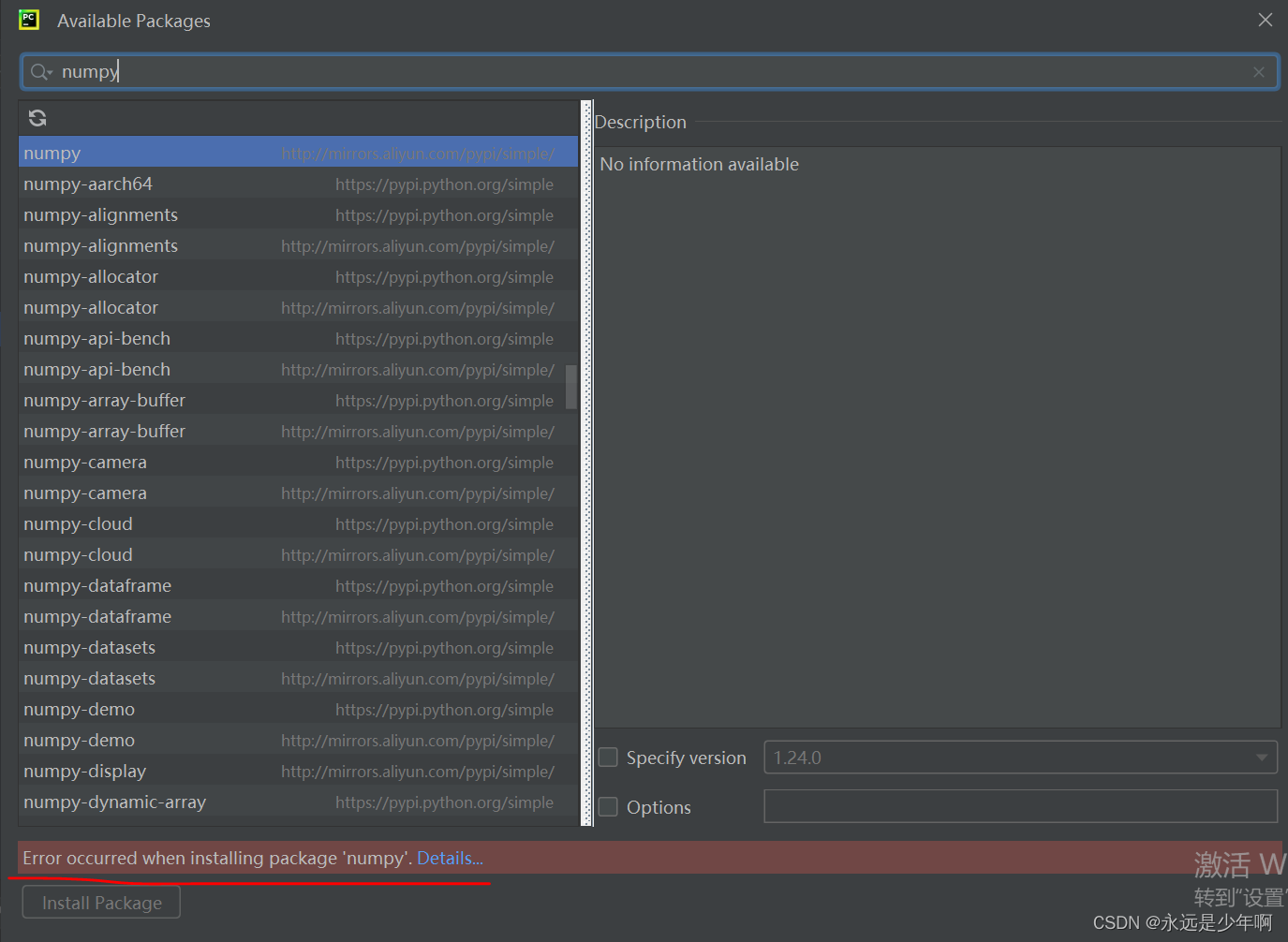Select the numpy-dataframe package

point(187,585)
